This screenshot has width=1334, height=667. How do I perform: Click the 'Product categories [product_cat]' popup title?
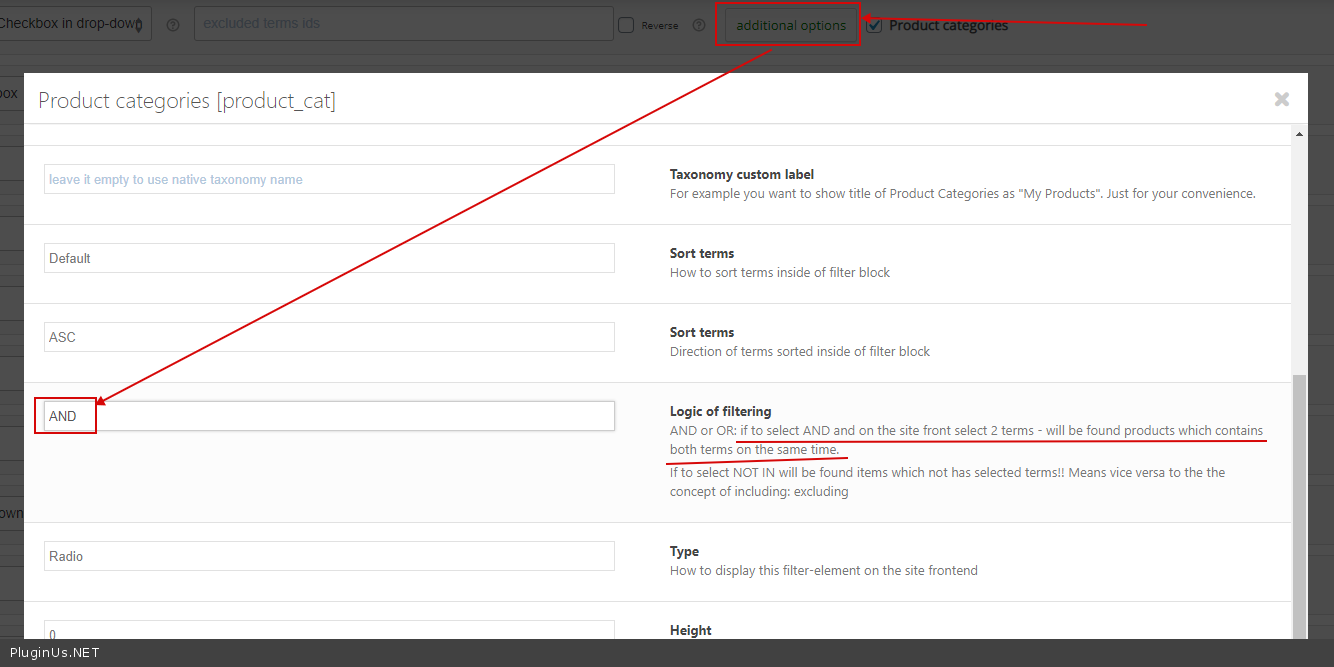click(187, 100)
